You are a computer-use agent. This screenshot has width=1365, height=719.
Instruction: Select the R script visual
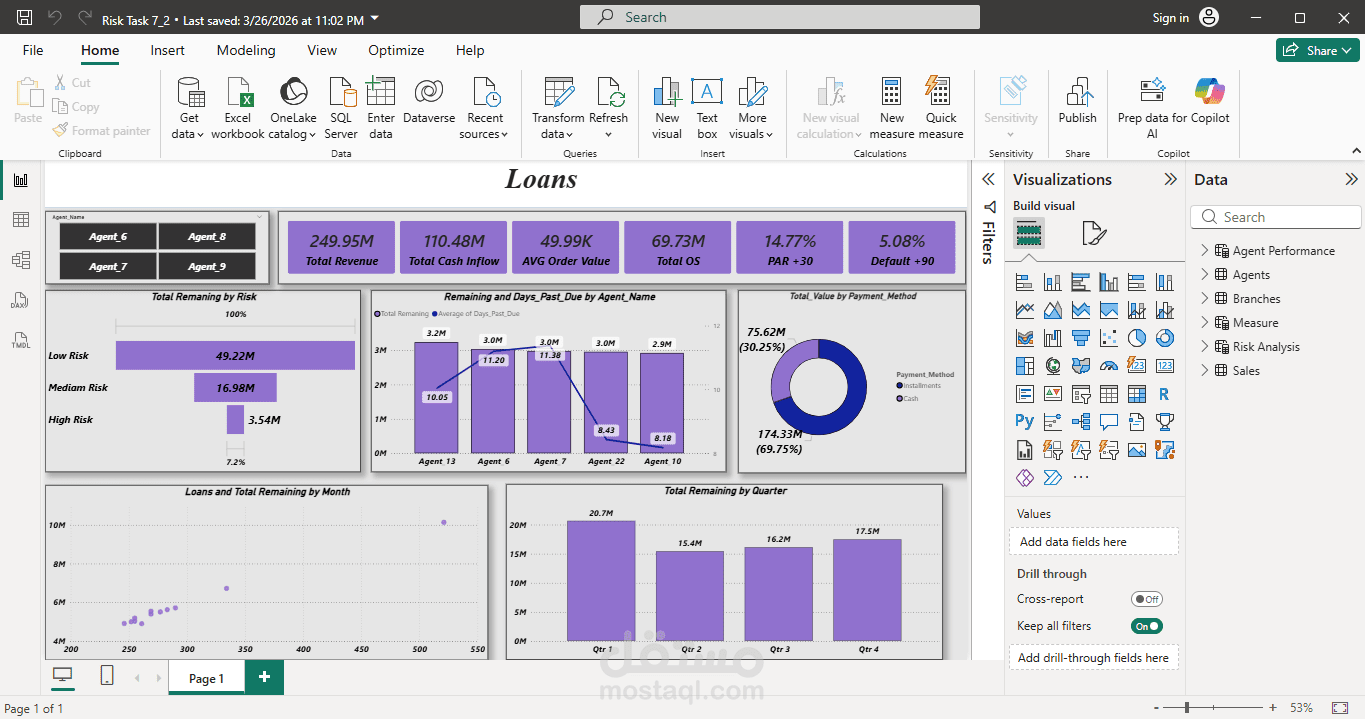click(1164, 394)
